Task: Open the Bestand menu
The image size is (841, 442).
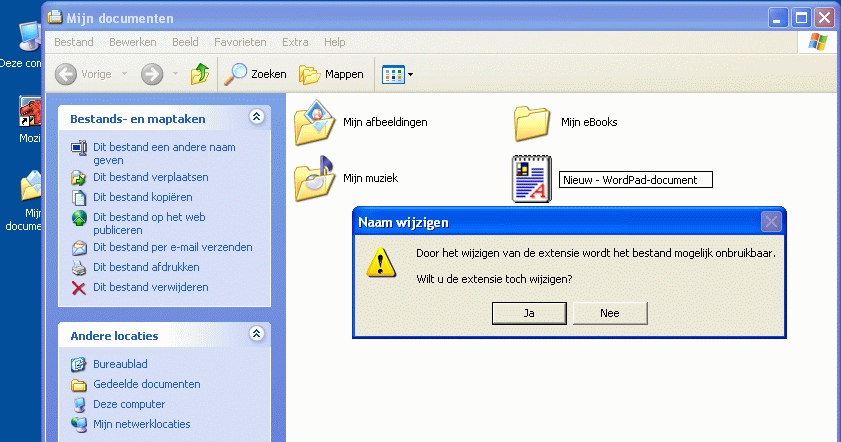Action: [73, 42]
